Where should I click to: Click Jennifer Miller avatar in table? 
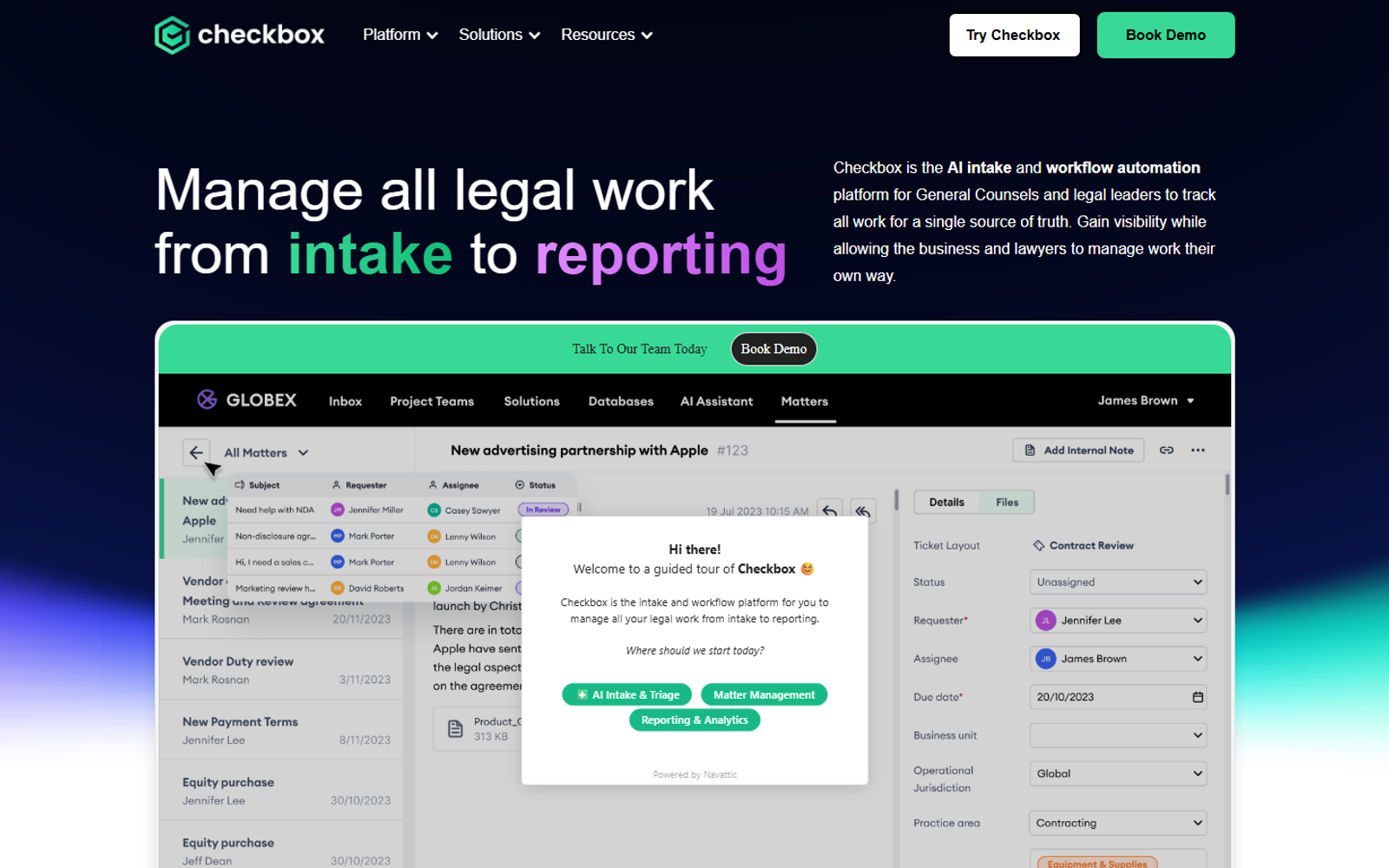(338, 510)
